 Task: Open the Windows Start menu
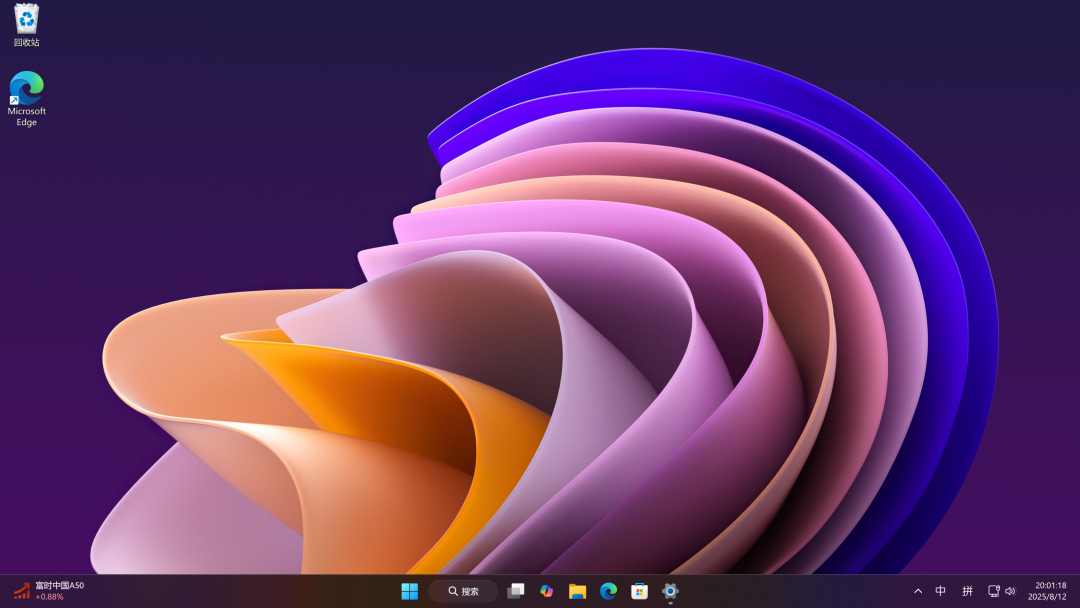tap(409, 591)
